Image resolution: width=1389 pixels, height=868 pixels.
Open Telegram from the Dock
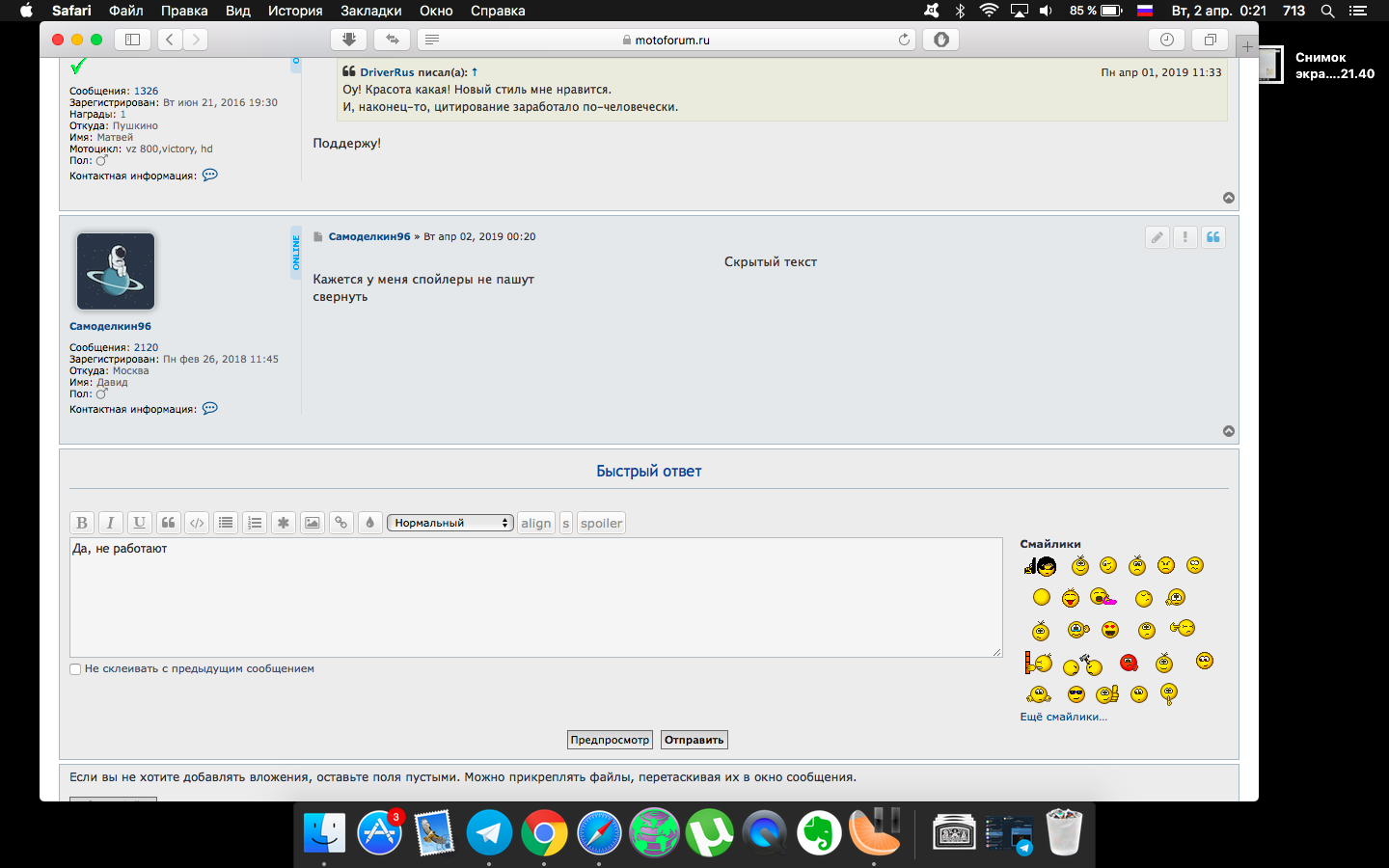click(x=489, y=832)
